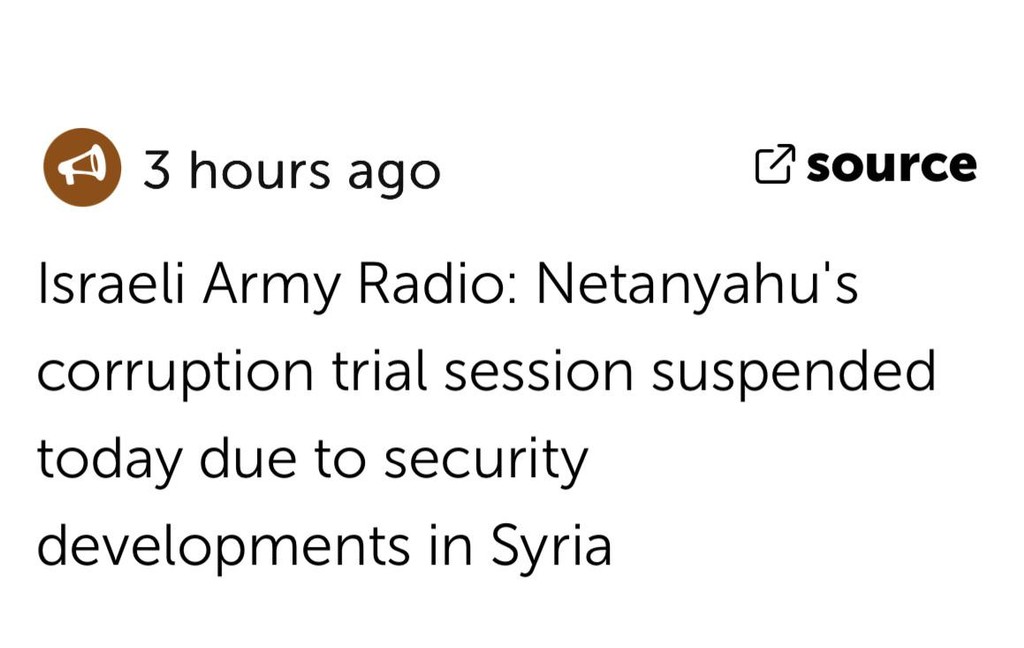Click the word today in the news text
This screenshot has height=648, width=1024.
pos(109,461)
